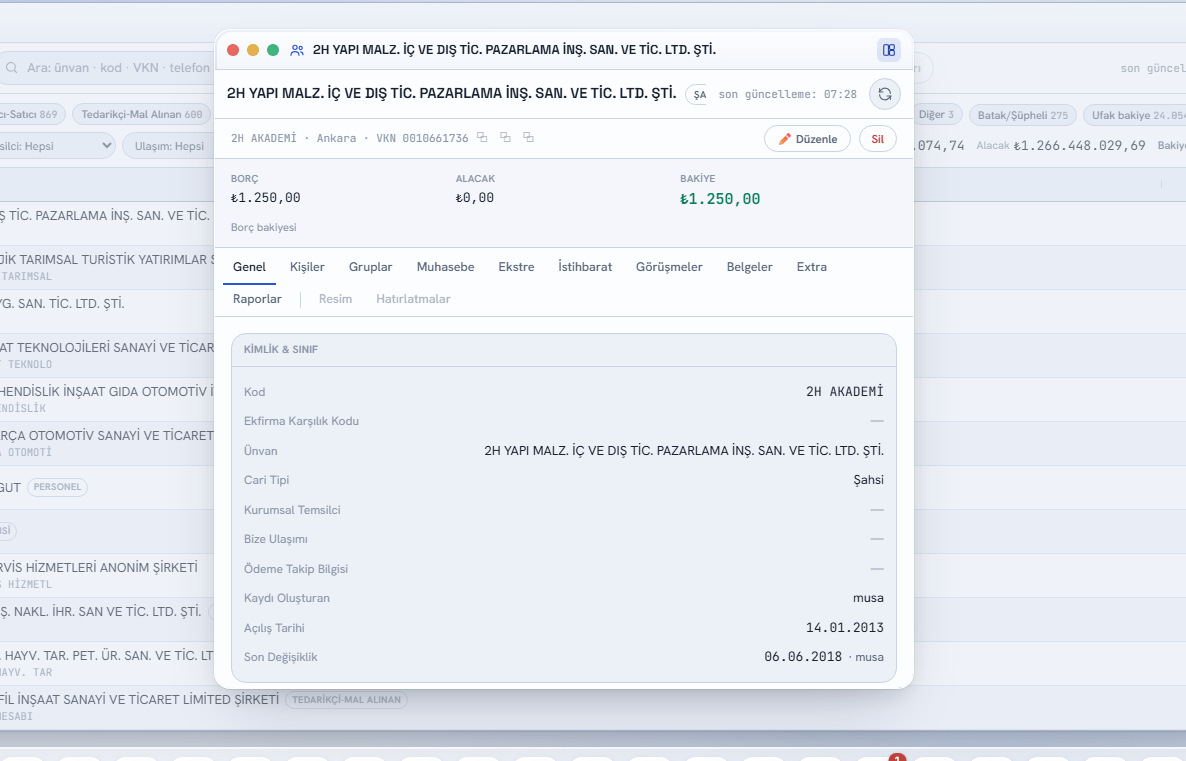Select the 'RVİS HİZMETLERİ ANONİM ŞİRKETİ' row in background list
This screenshot has height=761, width=1186.
click(107, 575)
